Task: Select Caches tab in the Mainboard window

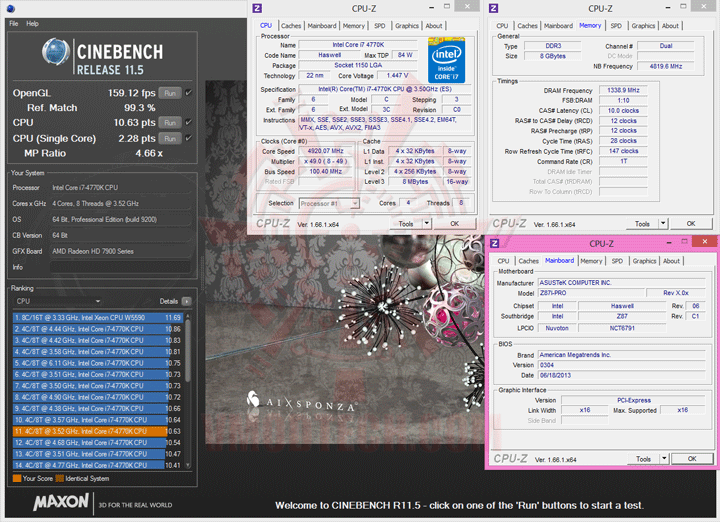Action: point(529,261)
